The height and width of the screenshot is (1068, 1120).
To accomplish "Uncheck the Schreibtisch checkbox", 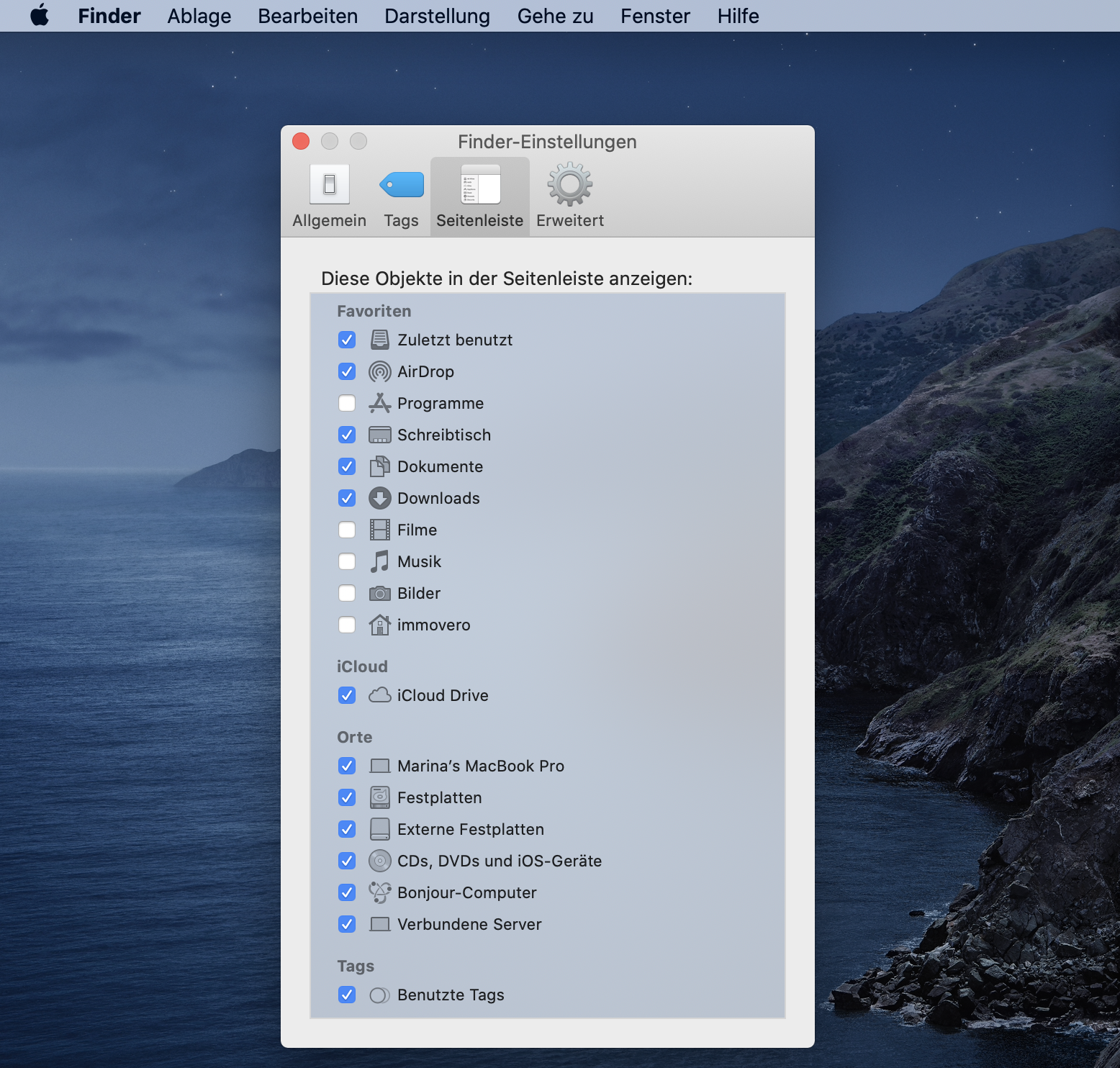I will coord(347,435).
